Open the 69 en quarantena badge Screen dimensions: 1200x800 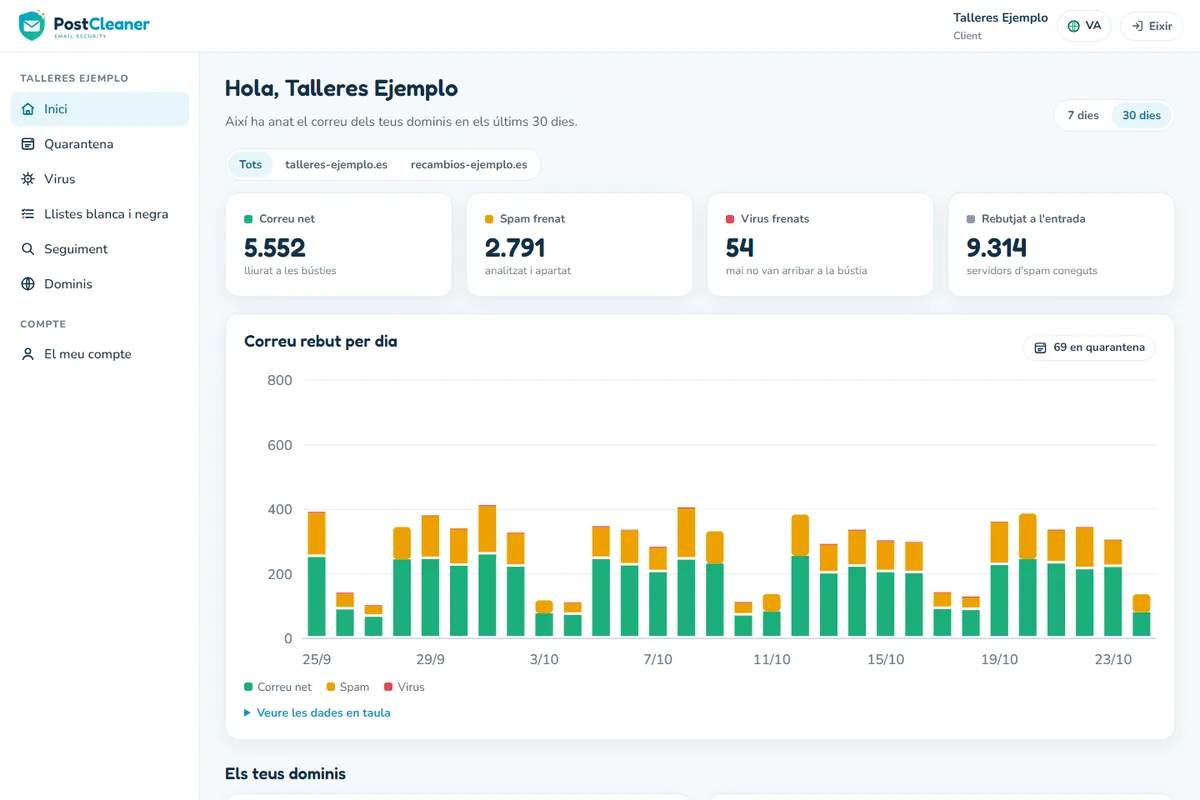point(1089,348)
